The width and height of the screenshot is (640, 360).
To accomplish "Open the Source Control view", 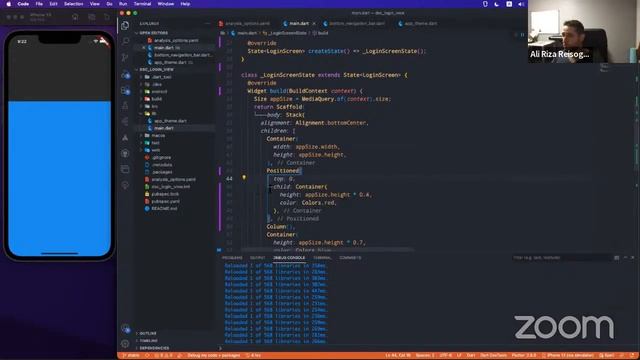I will click(x=125, y=58).
